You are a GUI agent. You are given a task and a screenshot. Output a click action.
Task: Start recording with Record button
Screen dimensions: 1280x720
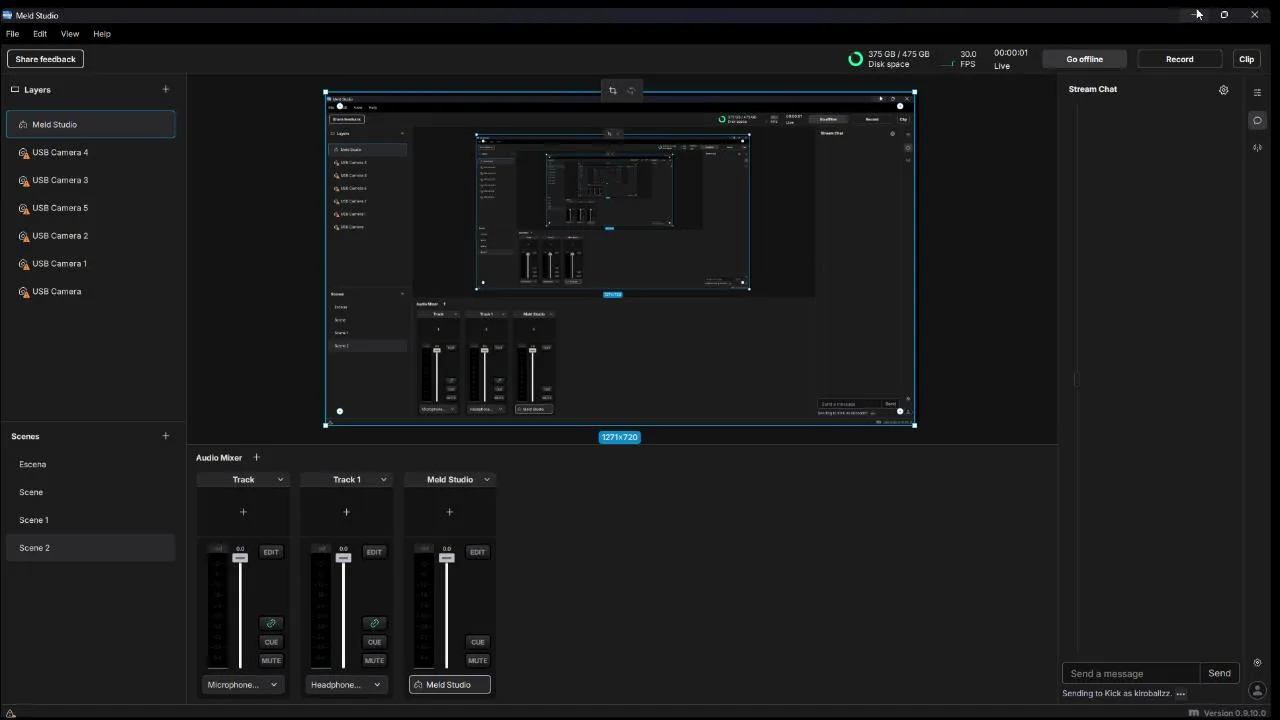[x=1180, y=59]
